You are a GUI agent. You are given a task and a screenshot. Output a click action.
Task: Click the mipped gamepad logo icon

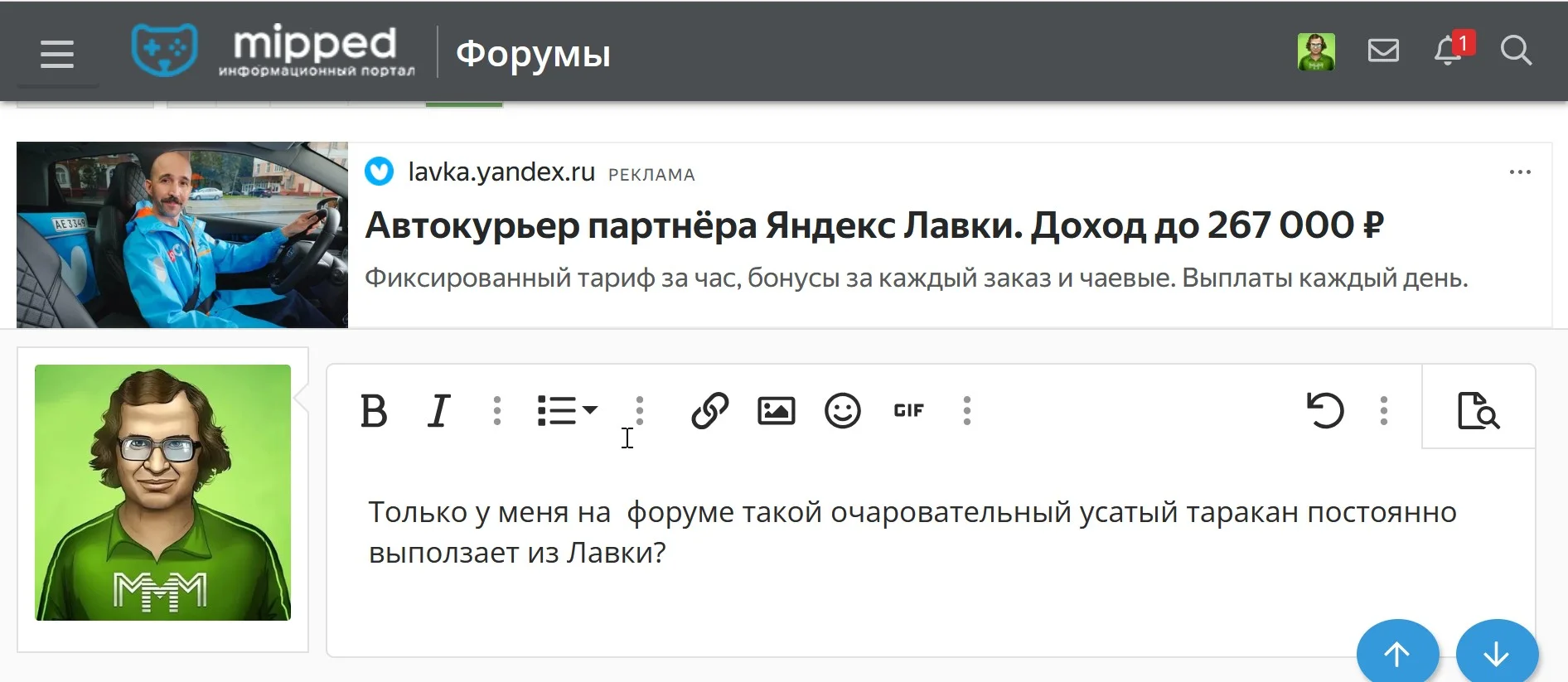coord(164,49)
